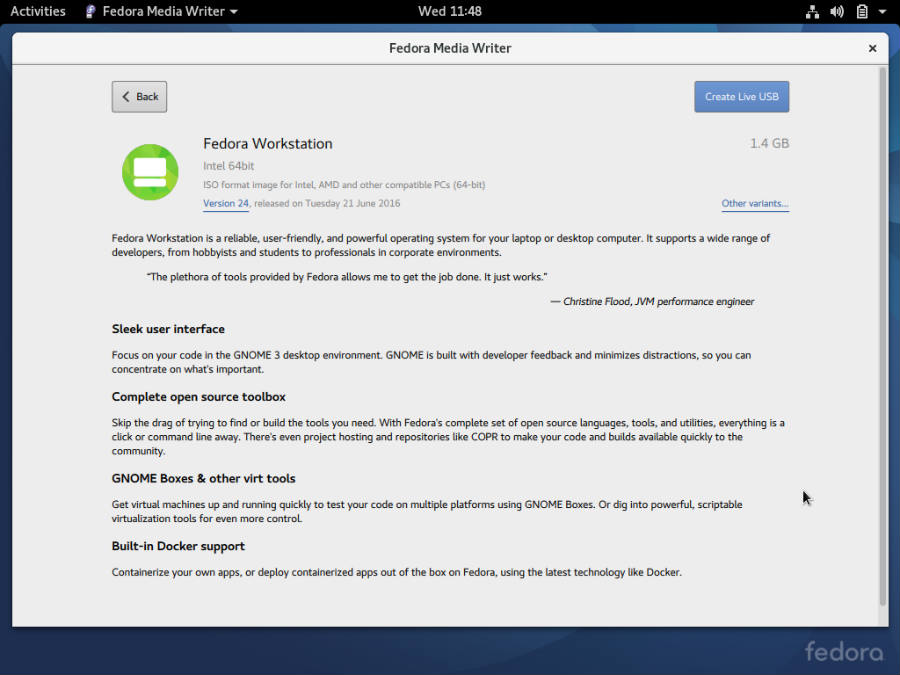900x675 pixels.
Task: Open the Other variants link
Action: pos(755,203)
